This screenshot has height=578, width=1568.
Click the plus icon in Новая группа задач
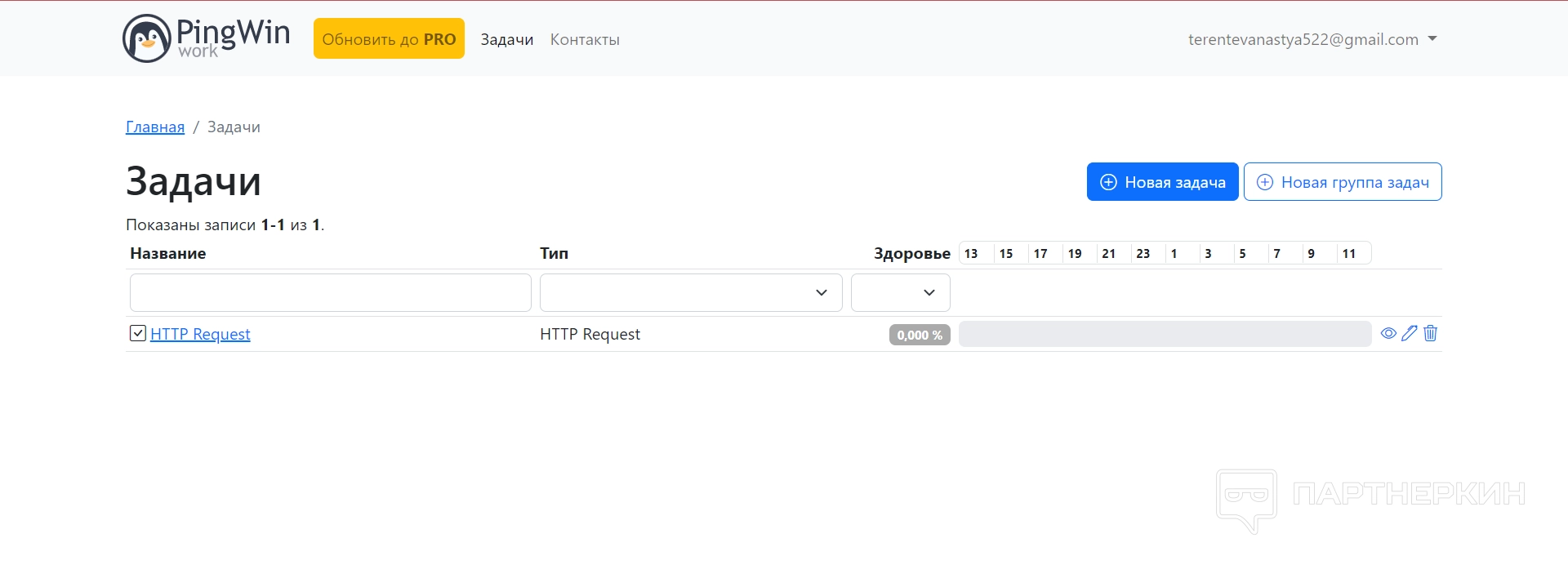point(1264,182)
